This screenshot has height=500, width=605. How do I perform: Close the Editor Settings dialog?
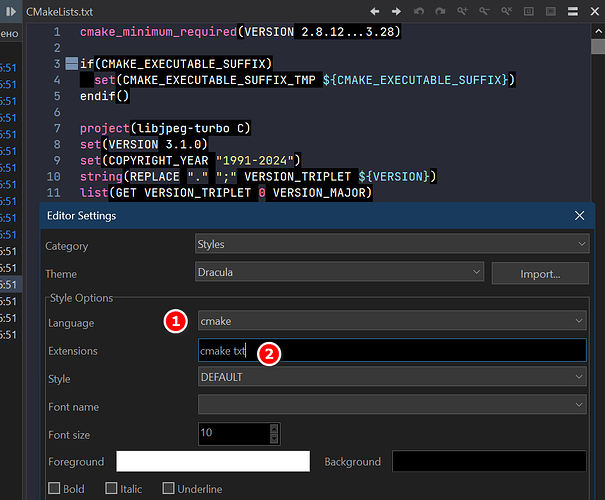click(x=579, y=216)
